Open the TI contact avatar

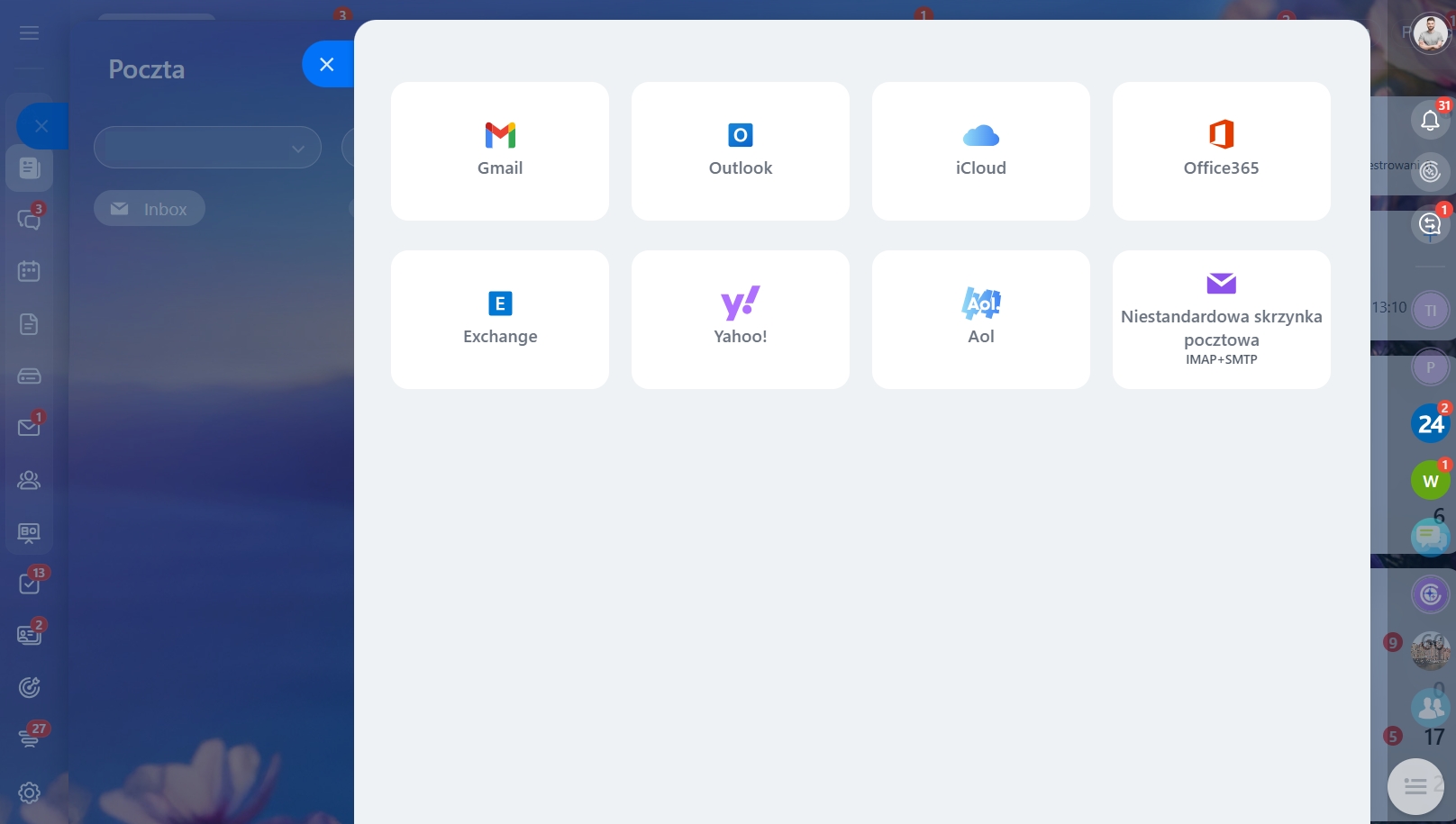[x=1431, y=311]
